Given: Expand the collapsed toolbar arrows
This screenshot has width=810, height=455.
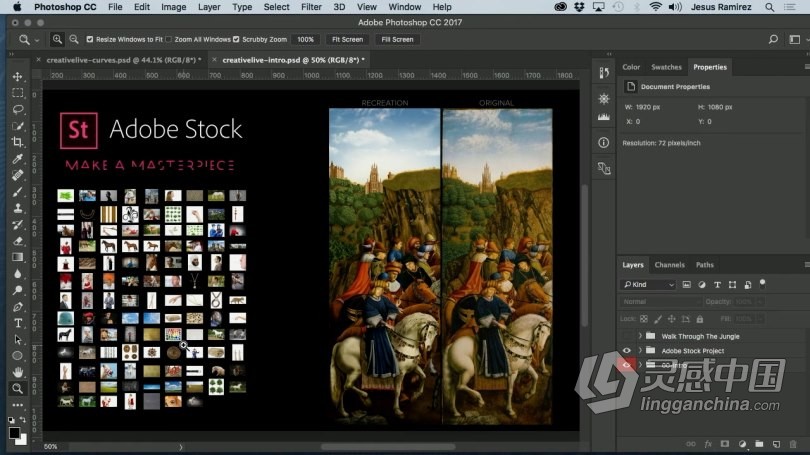Looking at the screenshot, I should (11, 54).
